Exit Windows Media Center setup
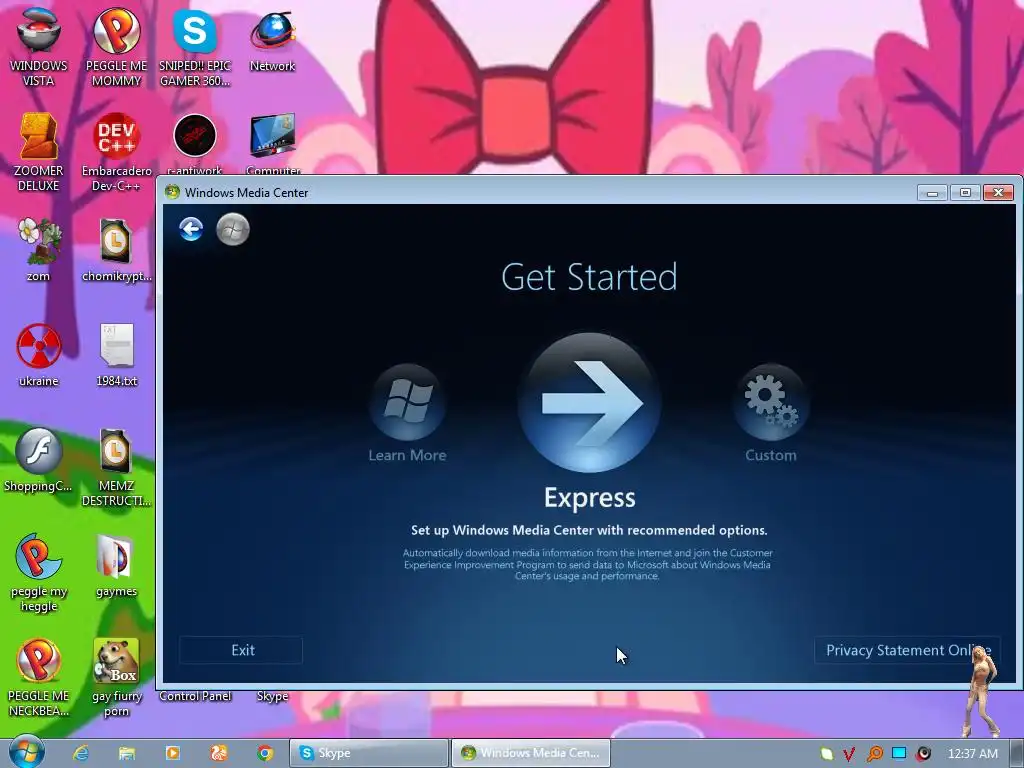The height and width of the screenshot is (768, 1024). pyautogui.click(x=241, y=650)
